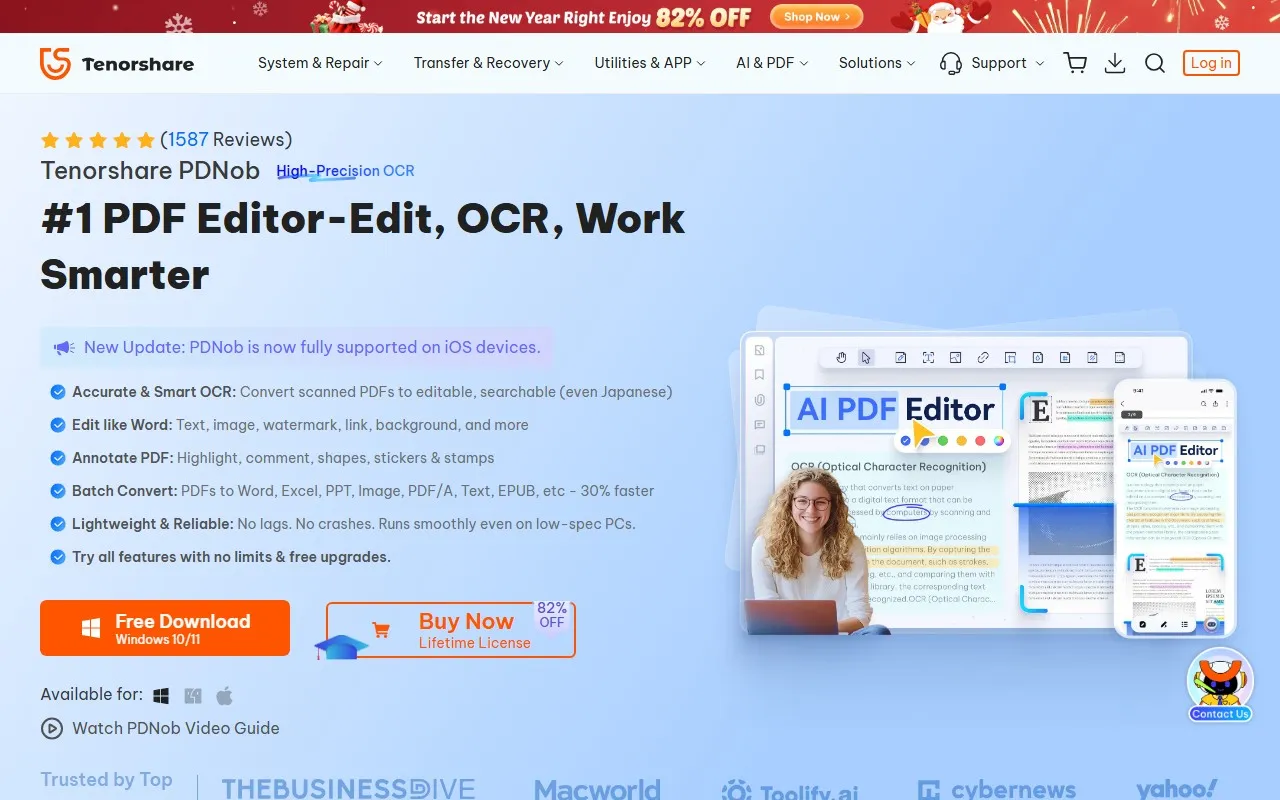Click the Support headset icon
1280x800 pixels.
click(x=950, y=63)
